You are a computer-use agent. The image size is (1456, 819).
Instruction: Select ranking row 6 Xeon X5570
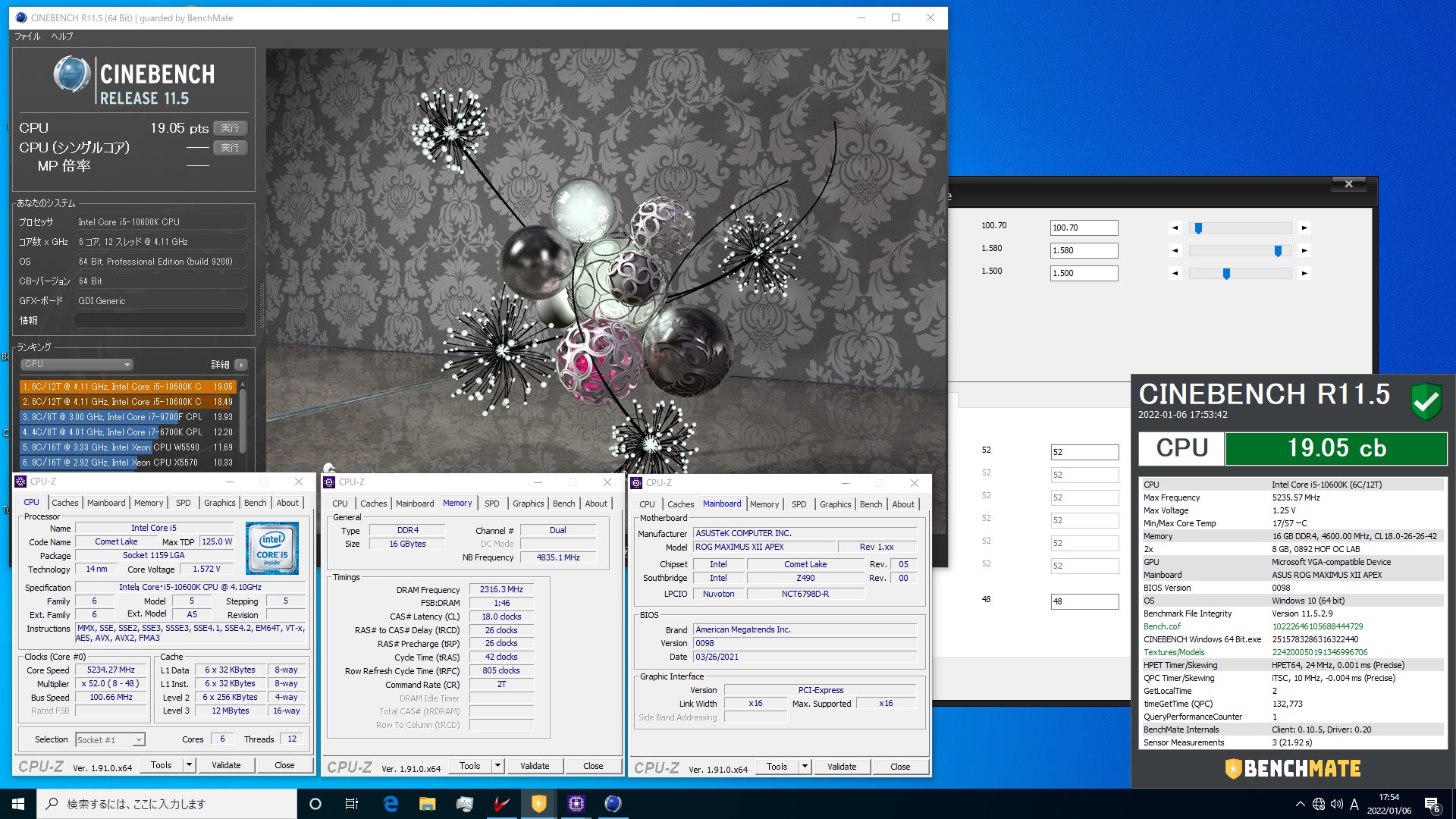[127, 463]
